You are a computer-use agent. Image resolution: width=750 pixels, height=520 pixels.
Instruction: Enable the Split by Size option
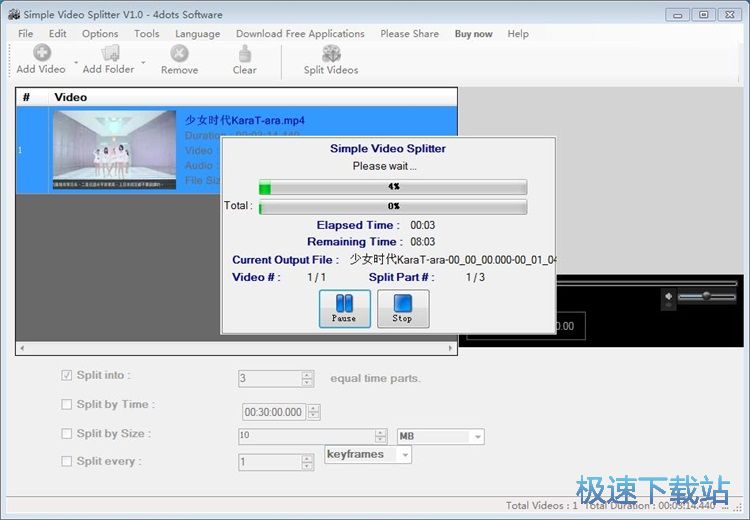(67, 434)
